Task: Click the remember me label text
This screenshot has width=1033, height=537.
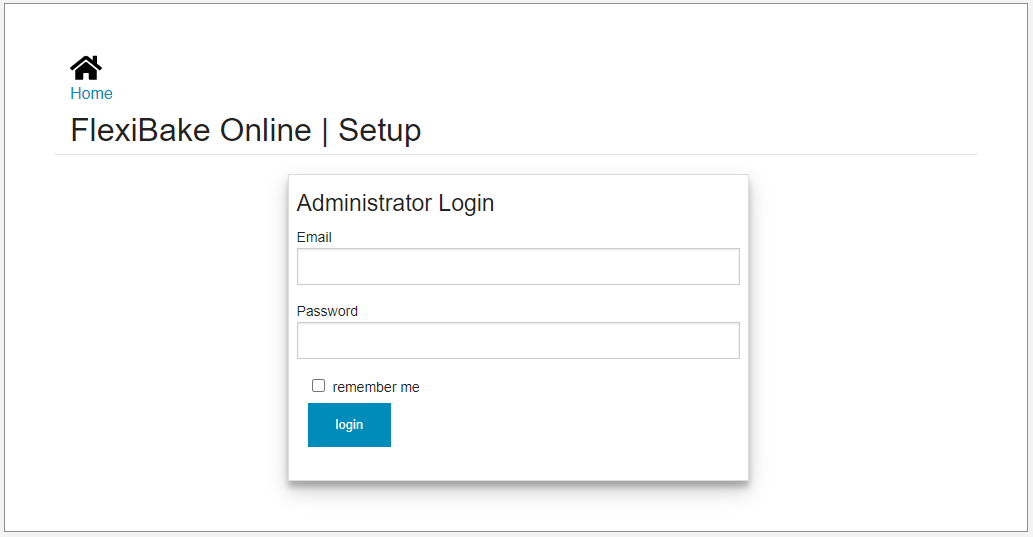Action: pos(376,387)
